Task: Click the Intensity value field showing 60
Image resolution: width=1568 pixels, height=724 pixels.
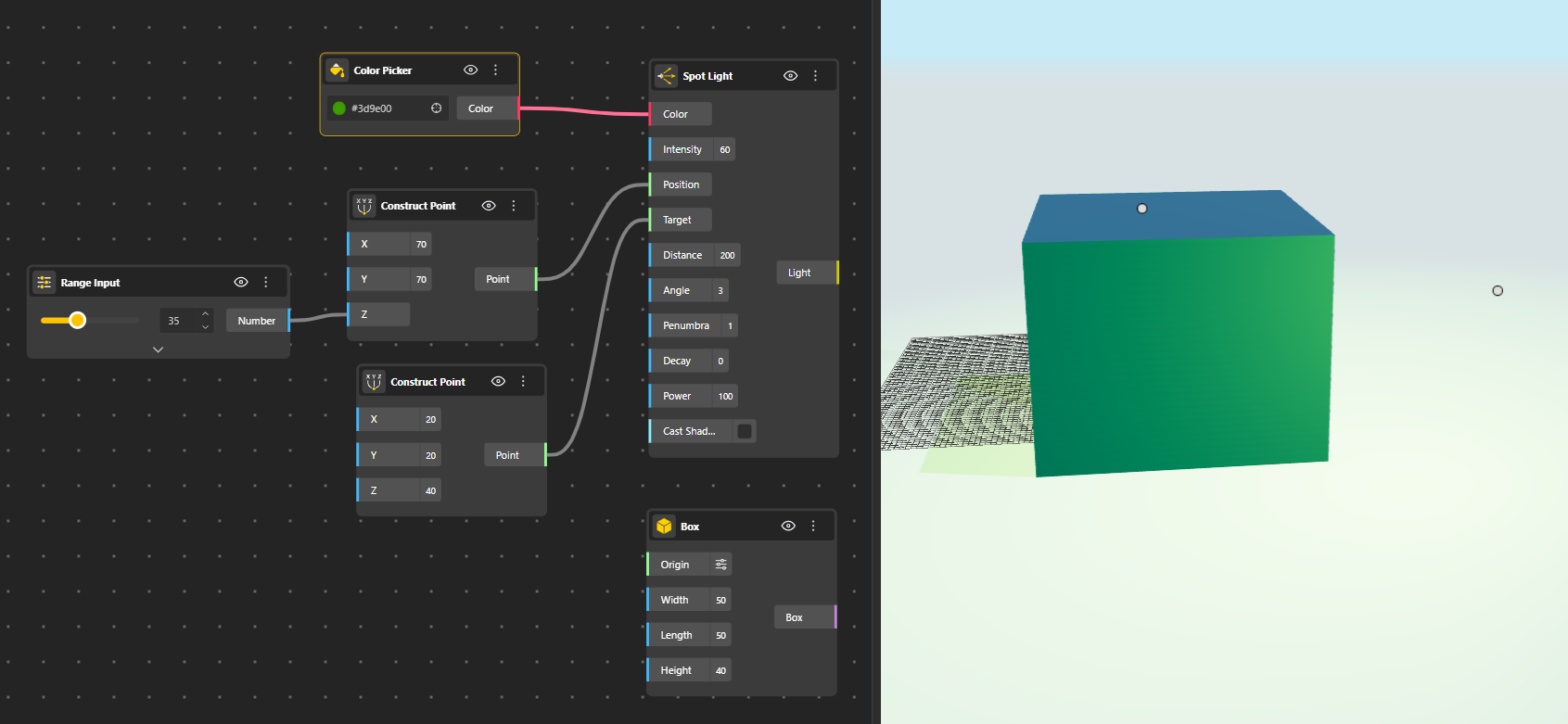Action: coord(724,149)
